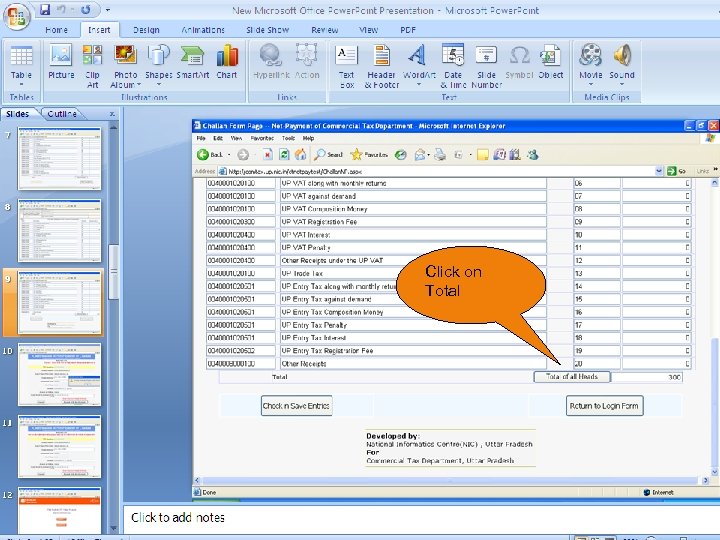Click the Redo icon in Quick Access Toolbar
This screenshot has width=720, height=540.
point(85,9)
